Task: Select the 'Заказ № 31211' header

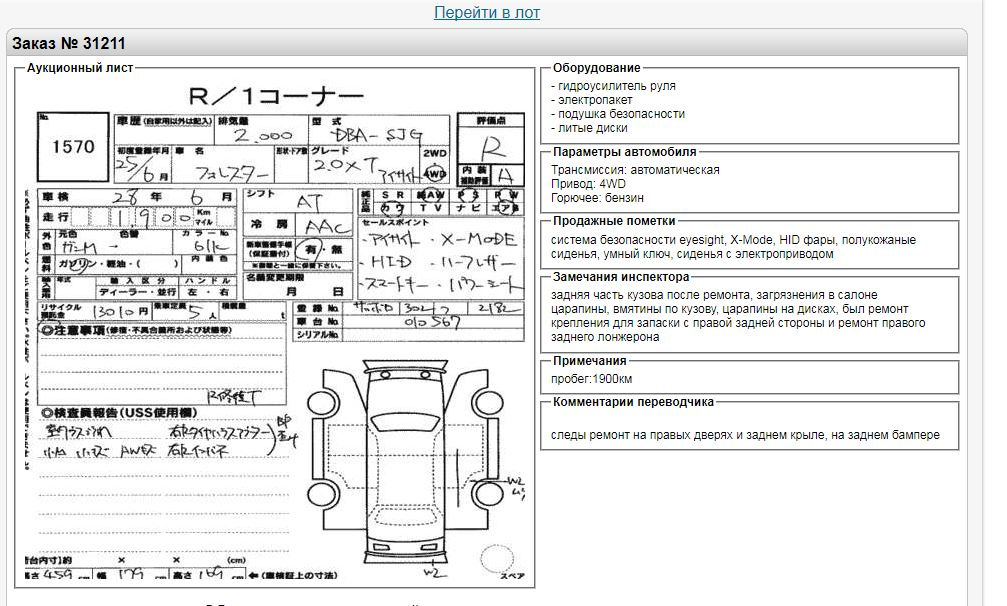Action: click(69, 44)
